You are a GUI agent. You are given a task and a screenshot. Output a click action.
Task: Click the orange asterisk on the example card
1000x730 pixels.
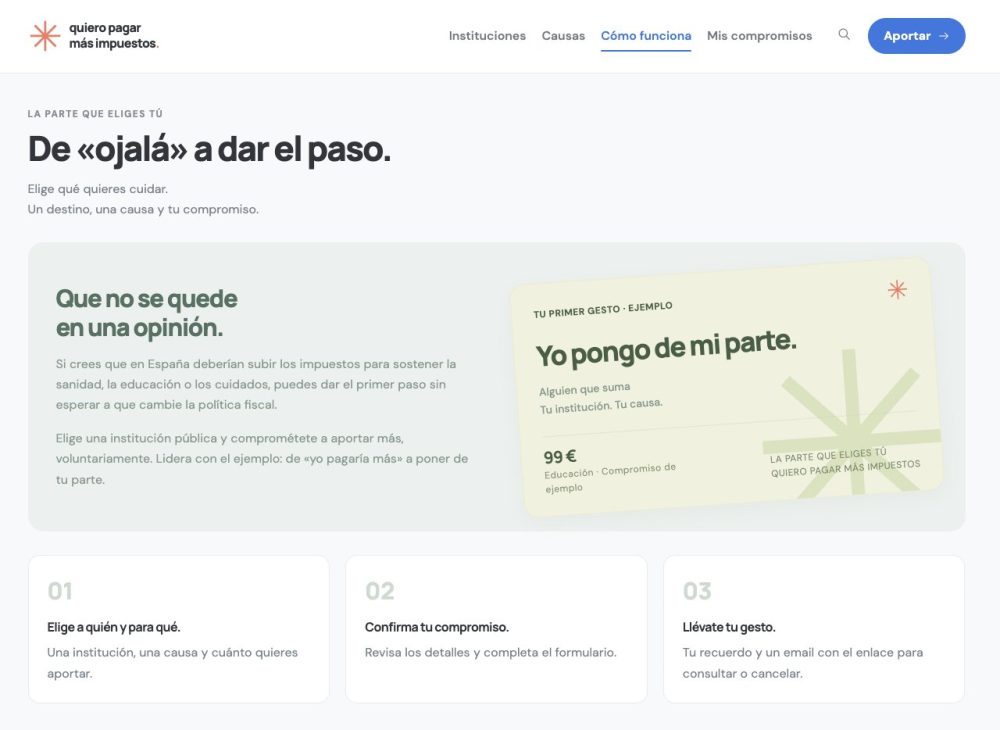[897, 289]
